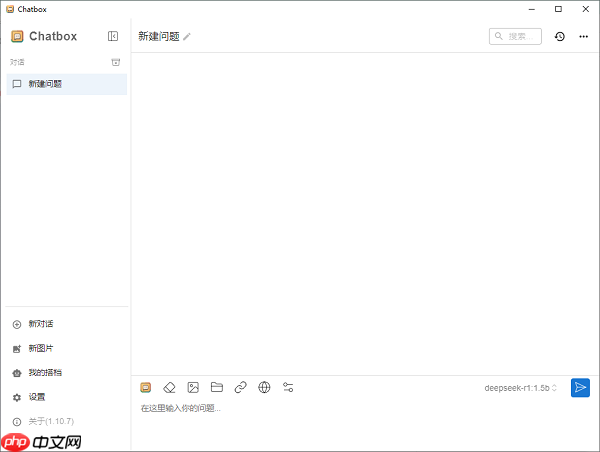The height and width of the screenshot is (452, 600).
Task: Click the gear icon beside 设置
Action: (x=17, y=398)
